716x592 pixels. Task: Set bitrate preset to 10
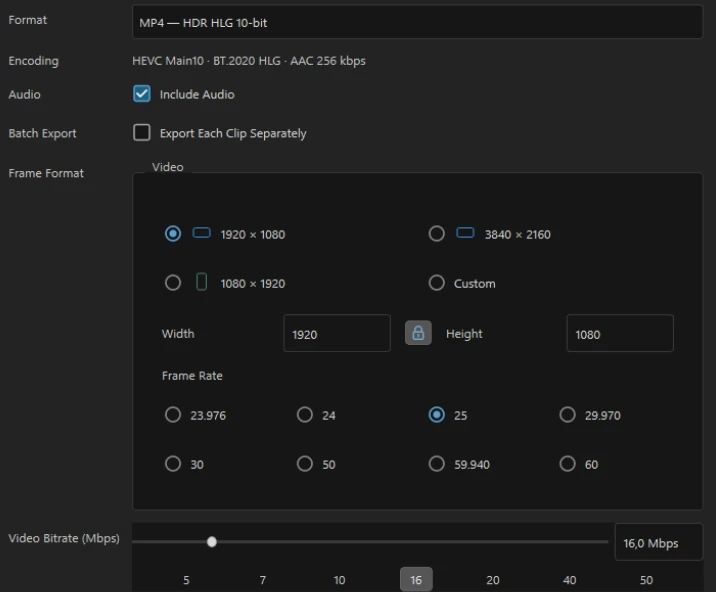(339, 580)
